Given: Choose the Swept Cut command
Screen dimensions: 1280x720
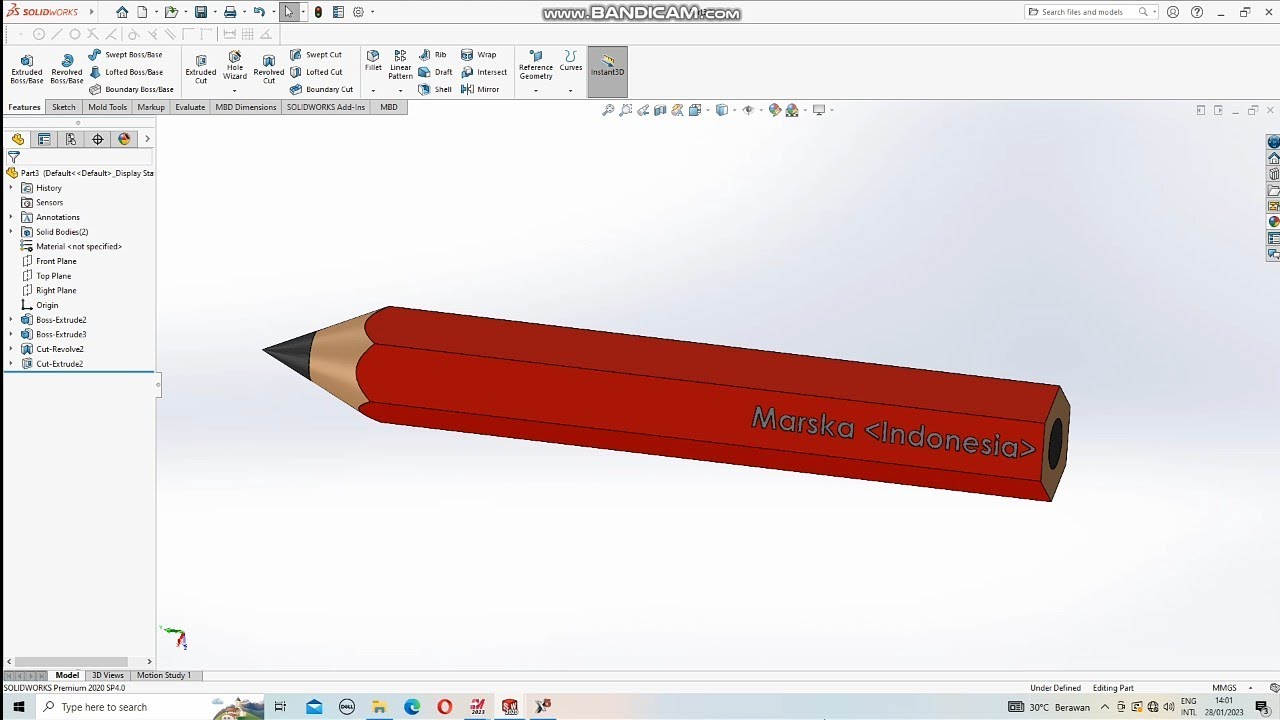Looking at the screenshot, I should 316,55.
